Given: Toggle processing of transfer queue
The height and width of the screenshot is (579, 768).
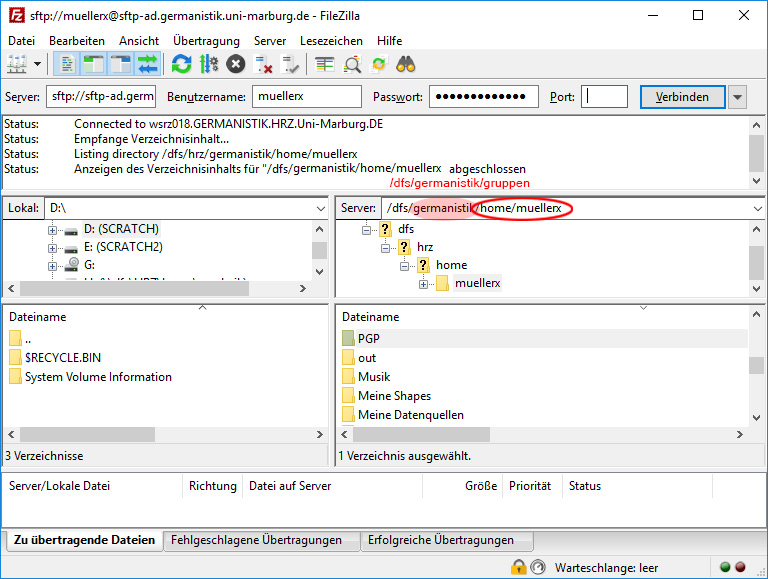Looking at the screenshot, I should (209, 64).
